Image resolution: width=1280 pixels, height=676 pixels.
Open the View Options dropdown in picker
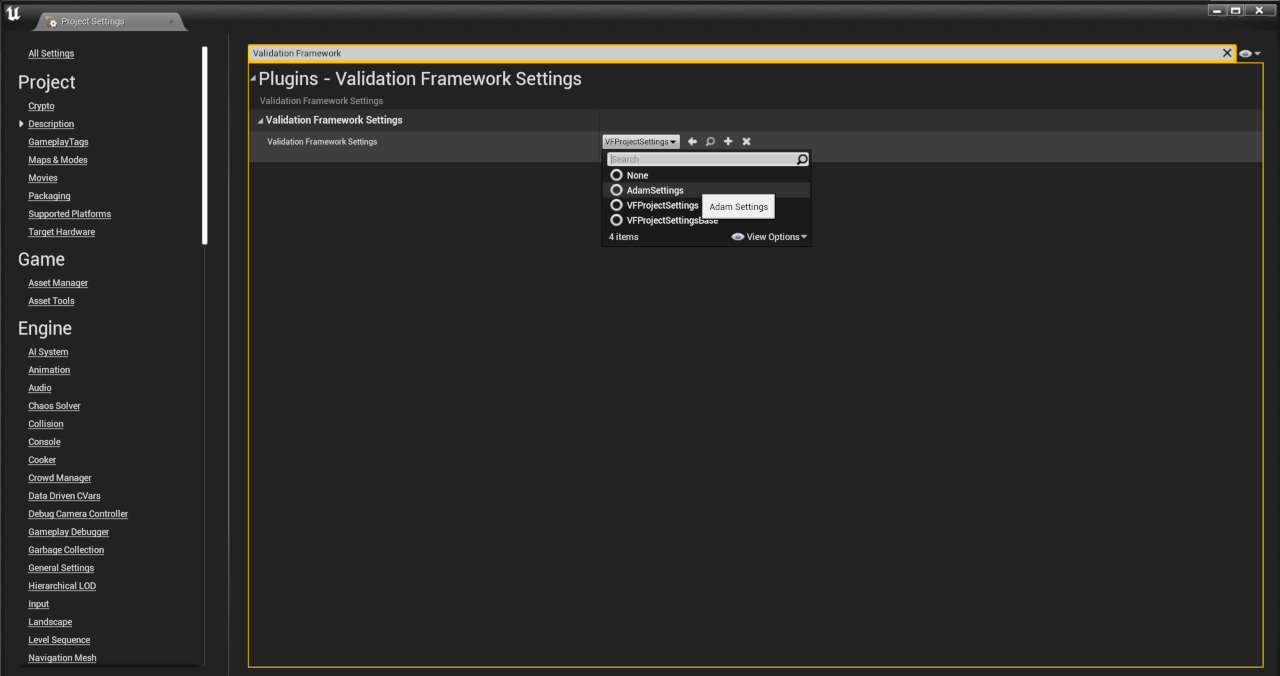(x=770, y=237)
